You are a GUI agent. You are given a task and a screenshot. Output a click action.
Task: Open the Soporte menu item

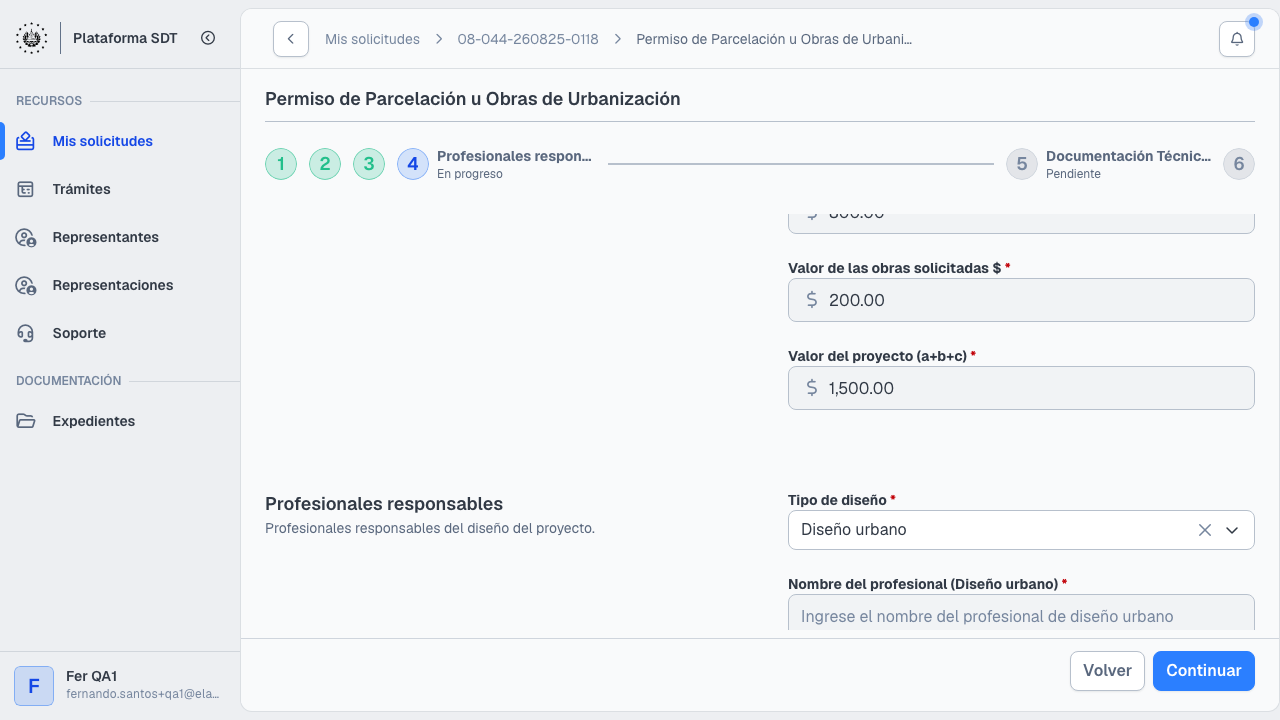click(x=122, y=333)
